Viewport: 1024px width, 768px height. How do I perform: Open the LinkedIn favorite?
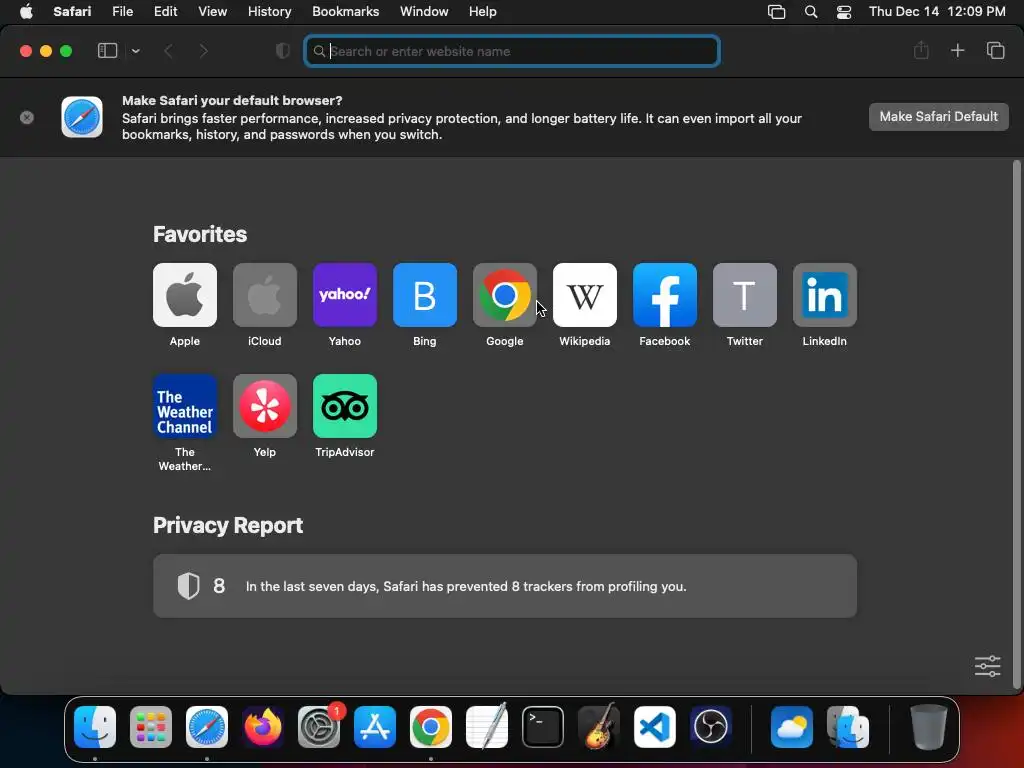825,295
